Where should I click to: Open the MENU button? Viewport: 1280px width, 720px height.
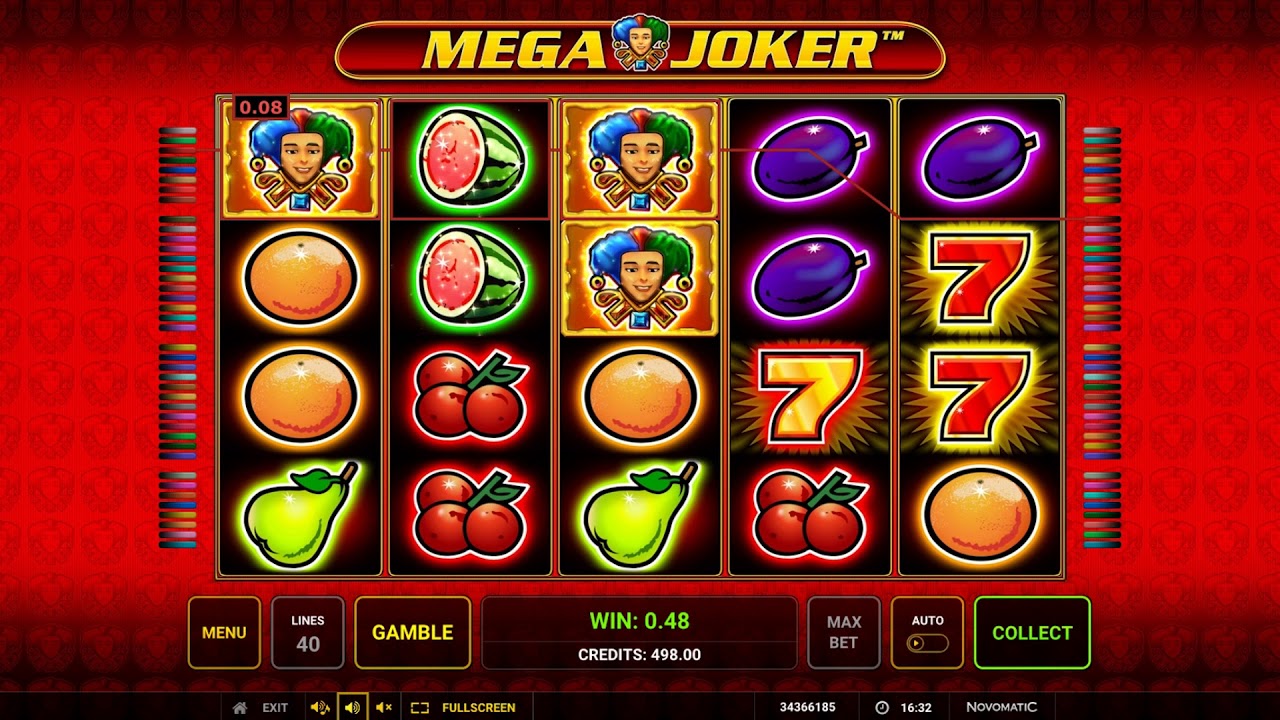coord(224,633)
